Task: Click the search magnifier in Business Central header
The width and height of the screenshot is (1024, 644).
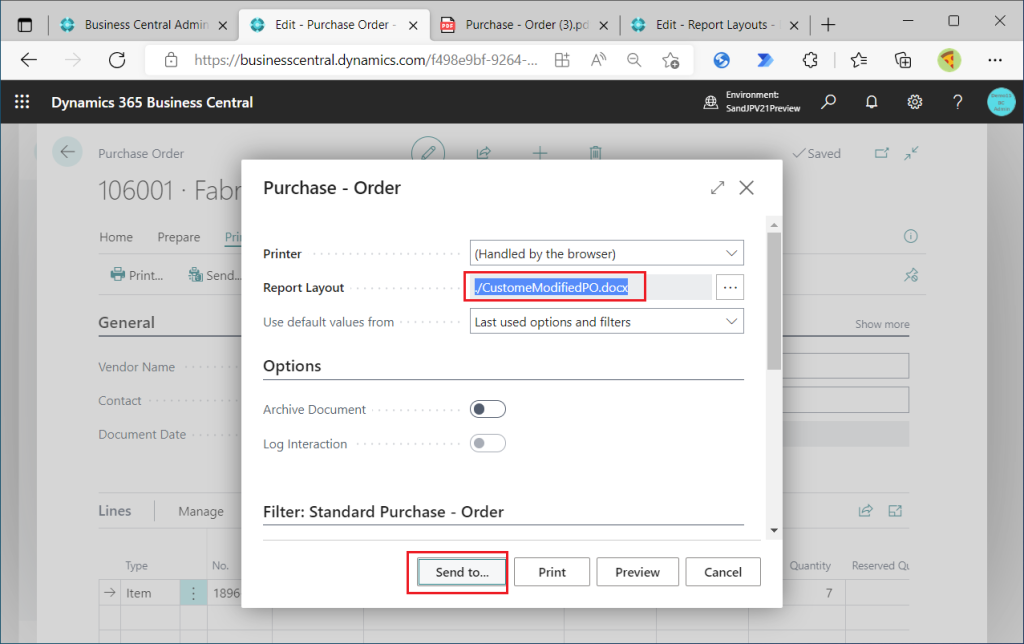Action: [828, 102]
